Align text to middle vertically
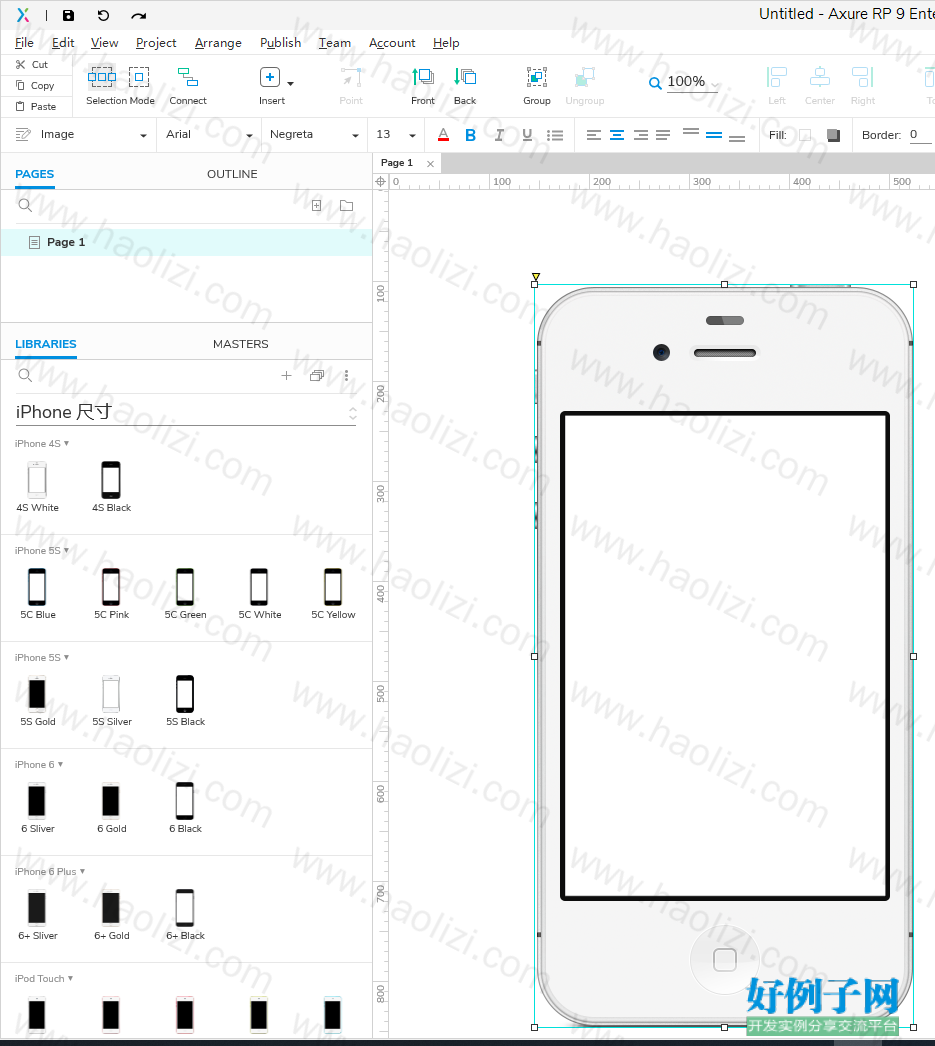This screenshot has width=935, height=1046. pos(714,135)
